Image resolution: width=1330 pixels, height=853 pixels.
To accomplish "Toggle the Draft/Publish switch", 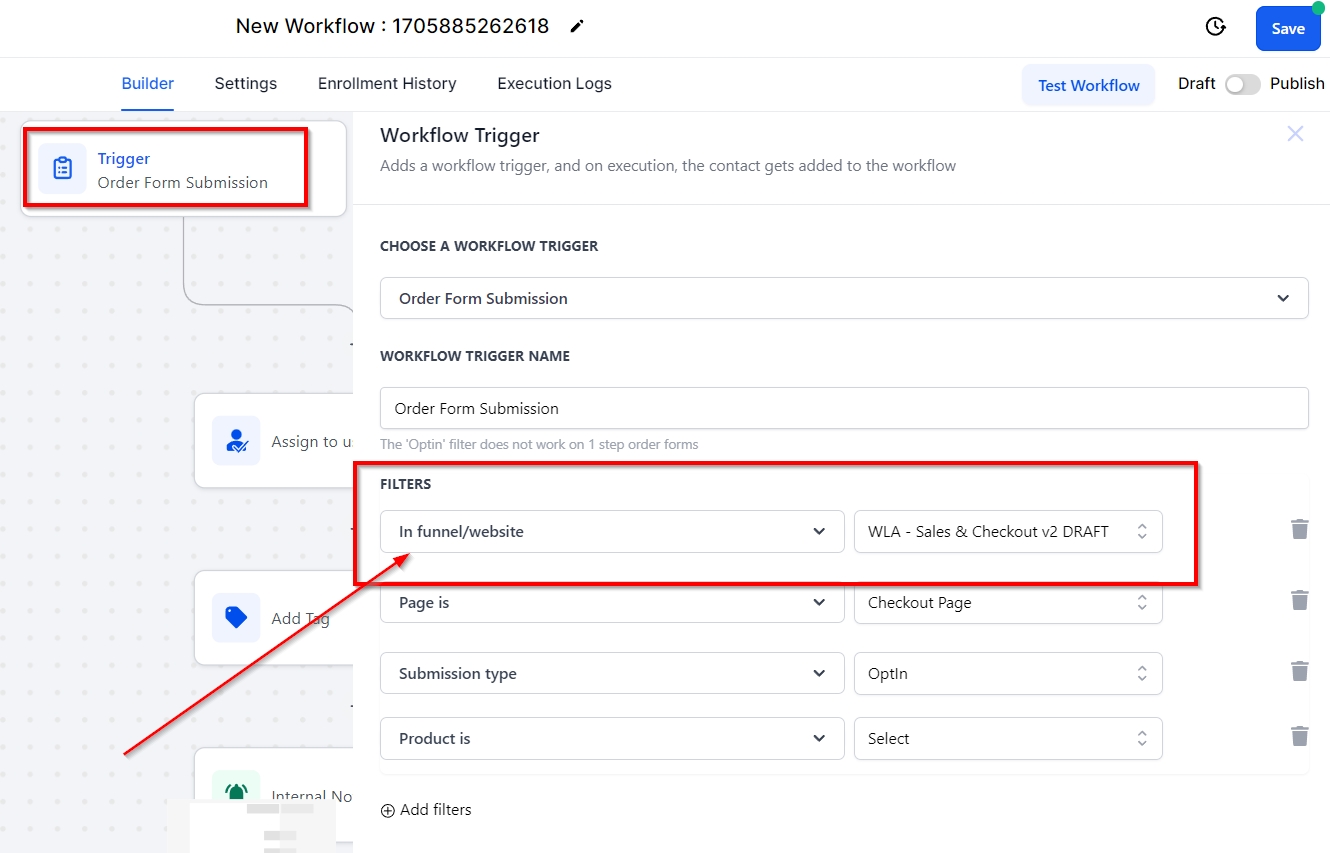I will (x=1242, y=85).
